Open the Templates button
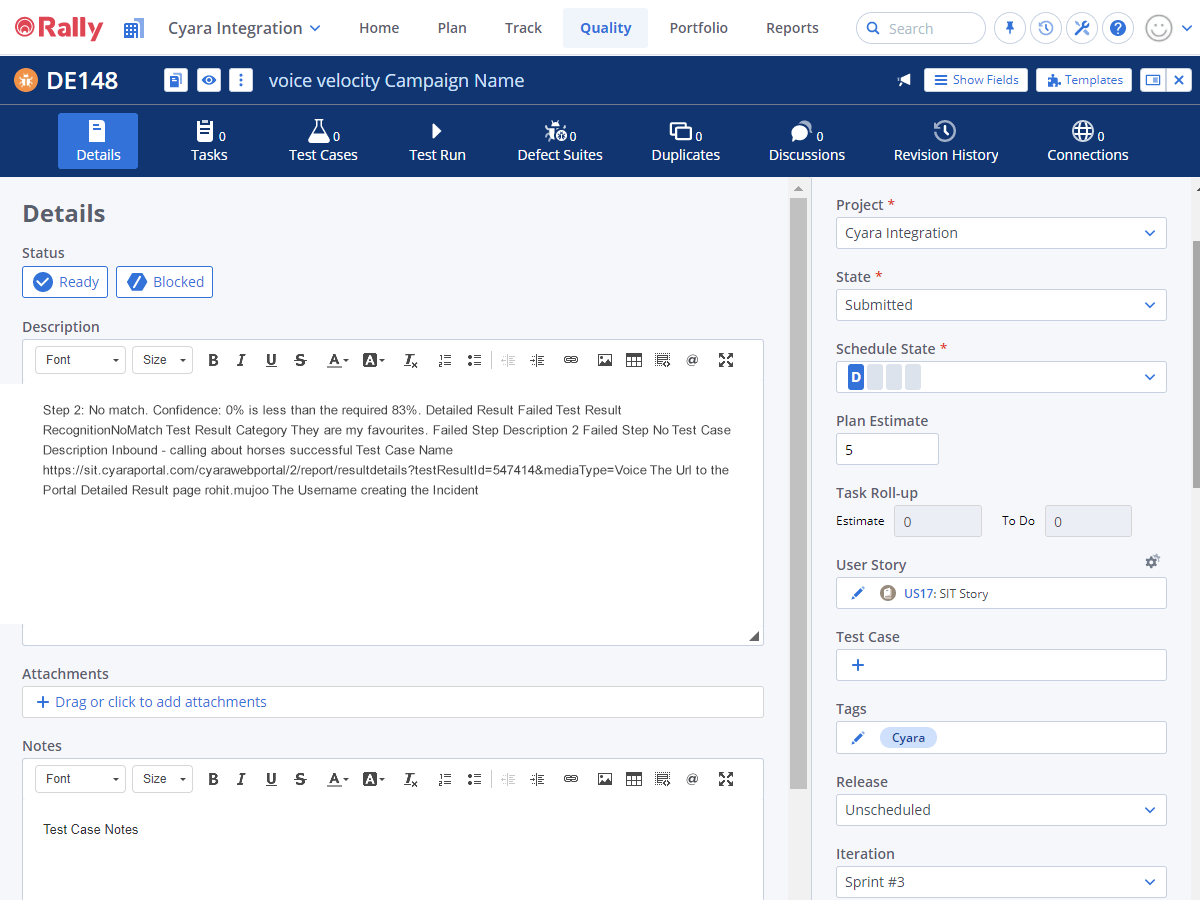This screenshot has height=900, width=1200. [1084, 80]
